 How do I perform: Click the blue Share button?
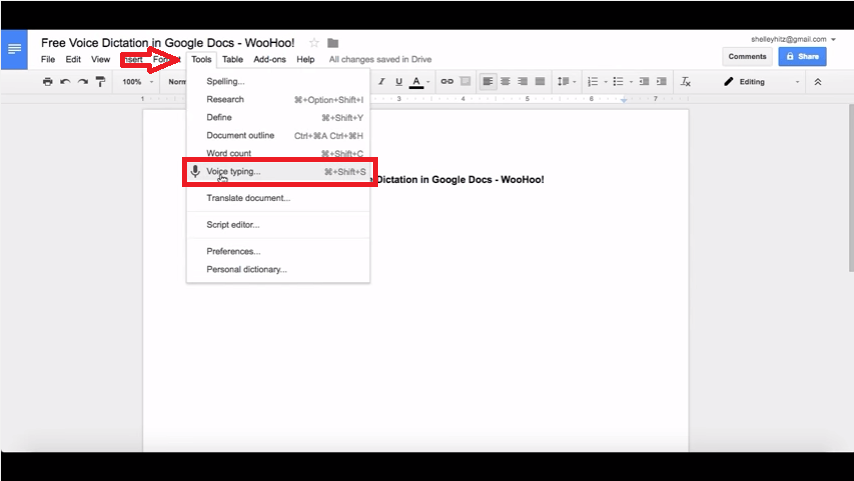[x=802, y=57]
